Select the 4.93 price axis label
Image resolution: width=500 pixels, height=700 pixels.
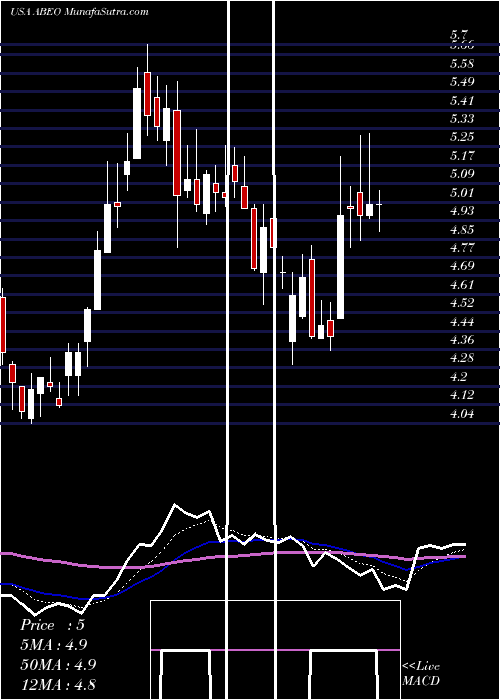click(462, 211)
